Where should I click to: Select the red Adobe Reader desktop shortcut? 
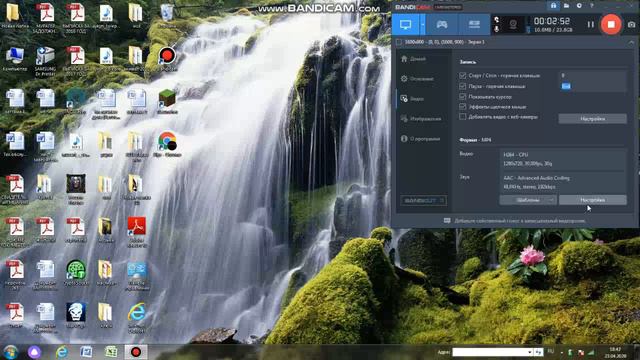pyautogui.click(x=137, y=231)
